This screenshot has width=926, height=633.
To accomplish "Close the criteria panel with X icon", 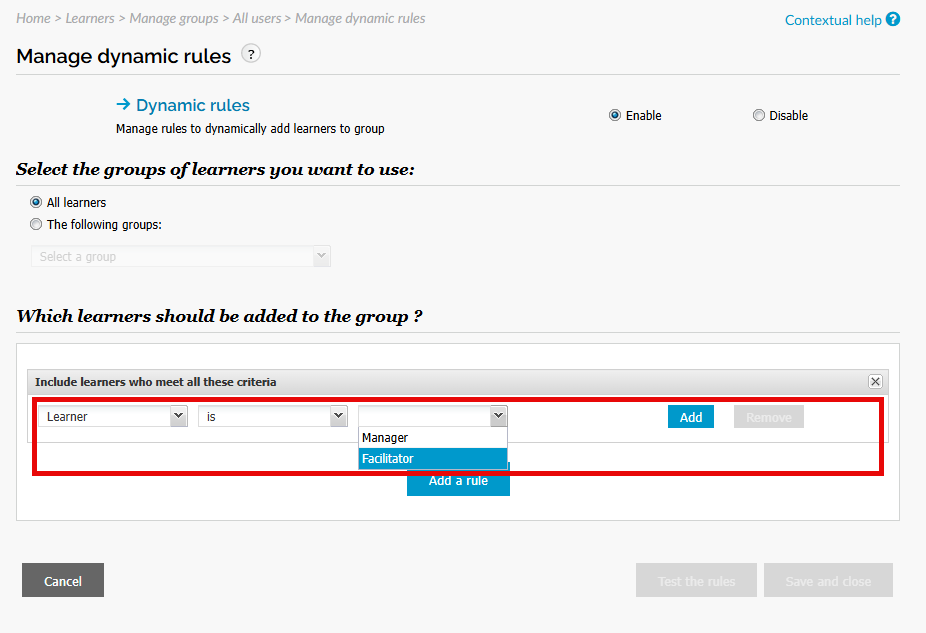I will (x=875, y=382).
